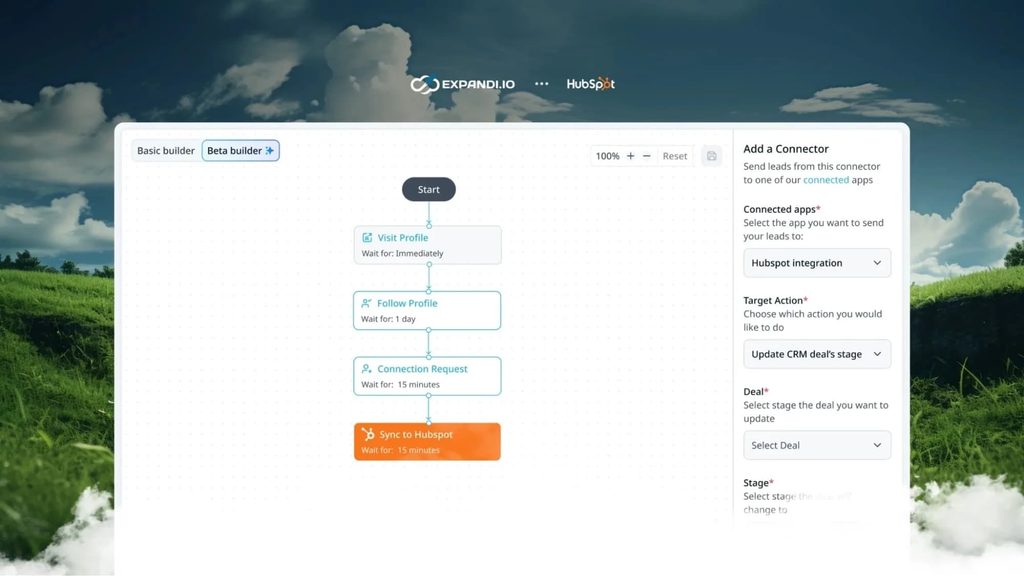This screenshot has height=576, width=1024.
Task: Click the Add a Connector heading
Action: point(786,149)
